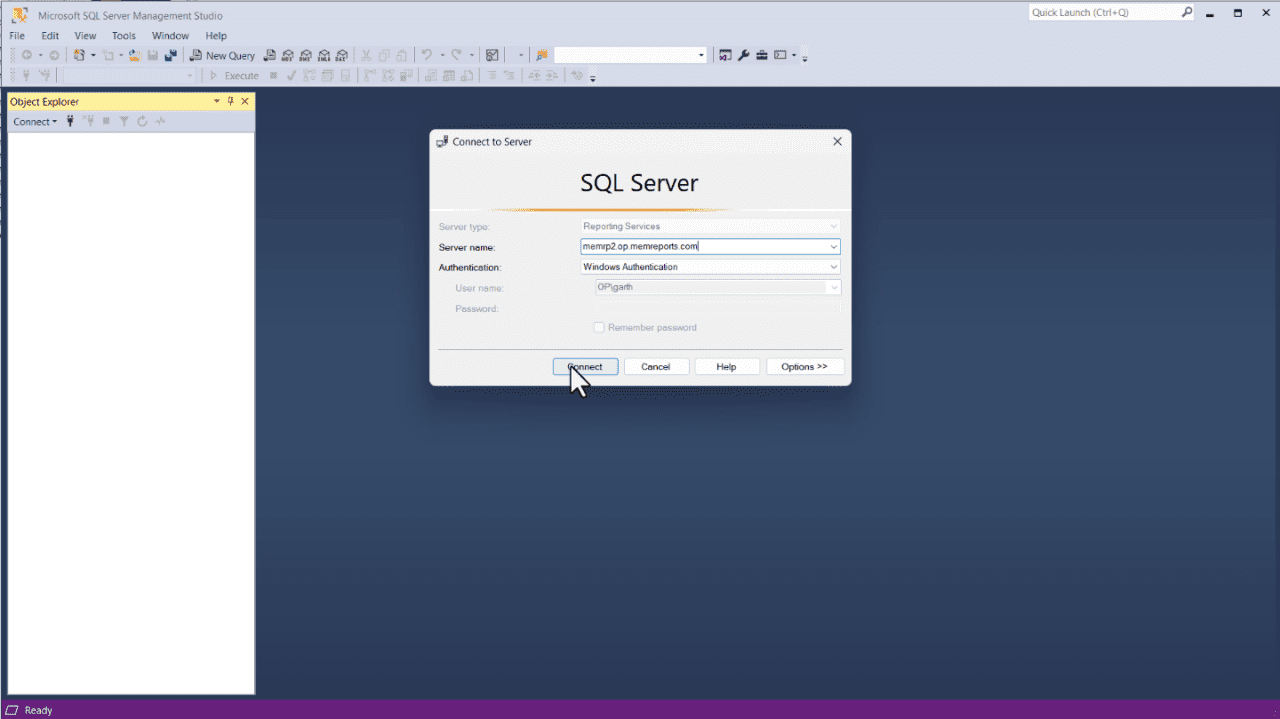Viewport: 1280px width, 719px height.
Task: Click the Refresh icon in Object Explorer
Action: point(142,121)
